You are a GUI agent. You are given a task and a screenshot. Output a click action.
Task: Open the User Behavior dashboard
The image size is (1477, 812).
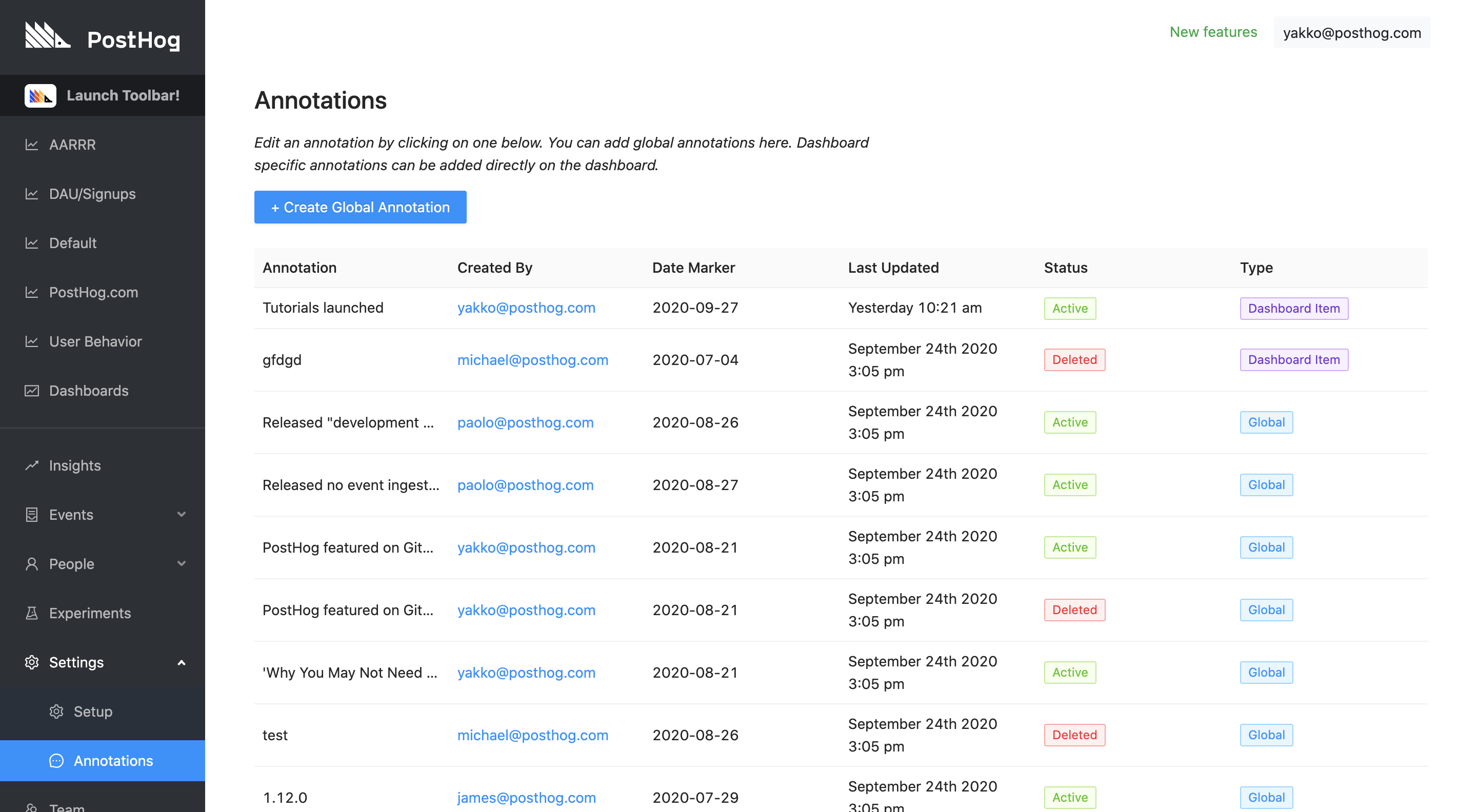[95, 341]
